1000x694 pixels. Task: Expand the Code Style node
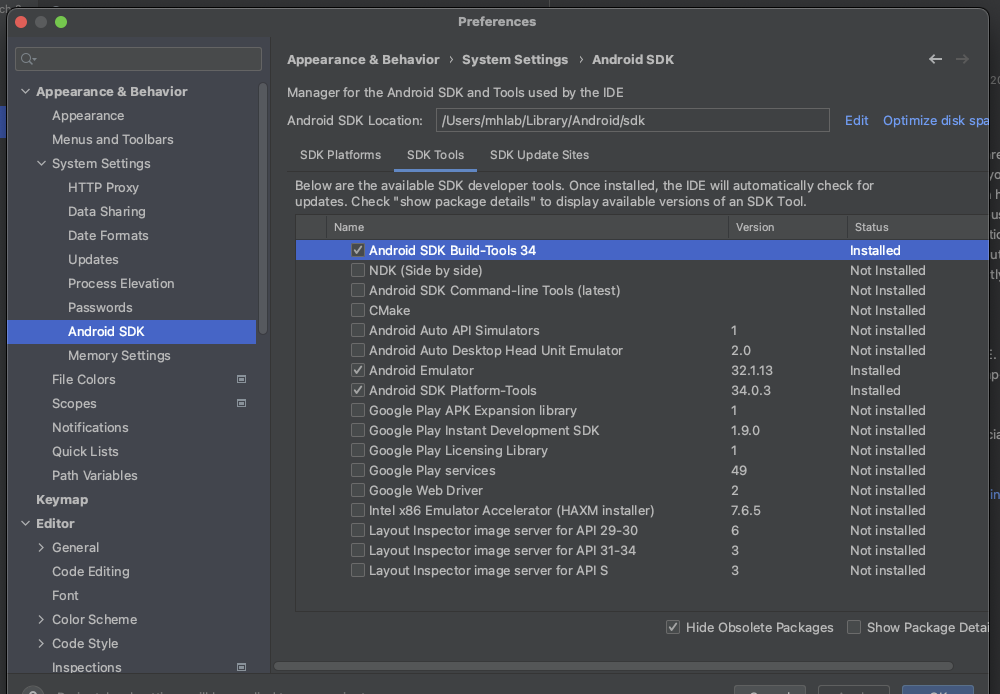[41, 643]
